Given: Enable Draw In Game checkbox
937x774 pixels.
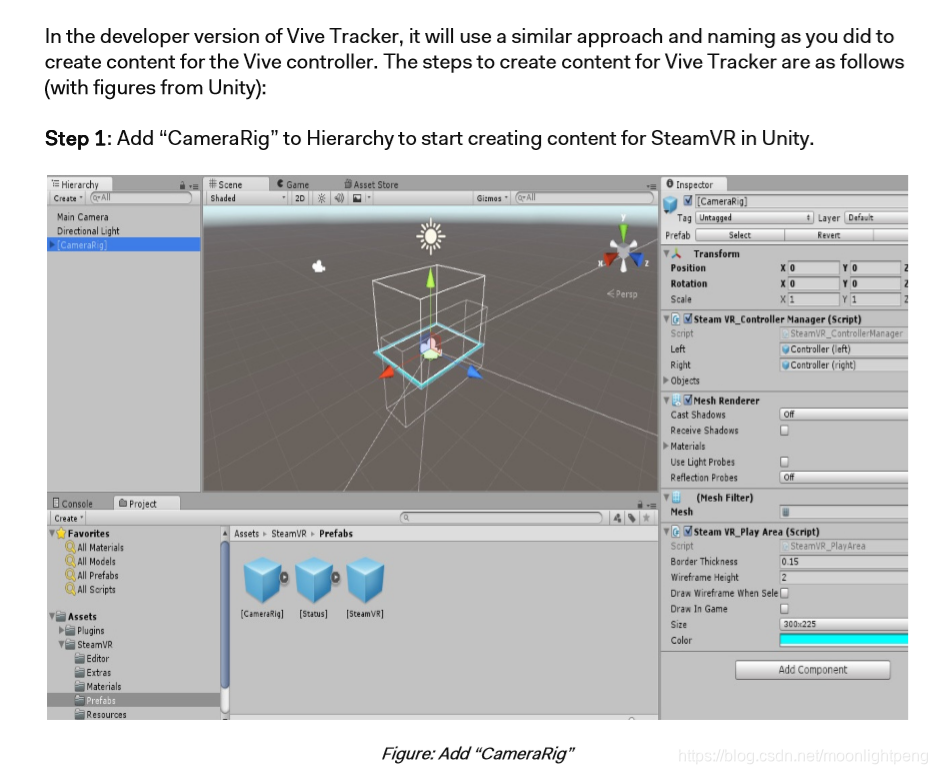Looking at the screenshot, I should (x=785, y=608).
